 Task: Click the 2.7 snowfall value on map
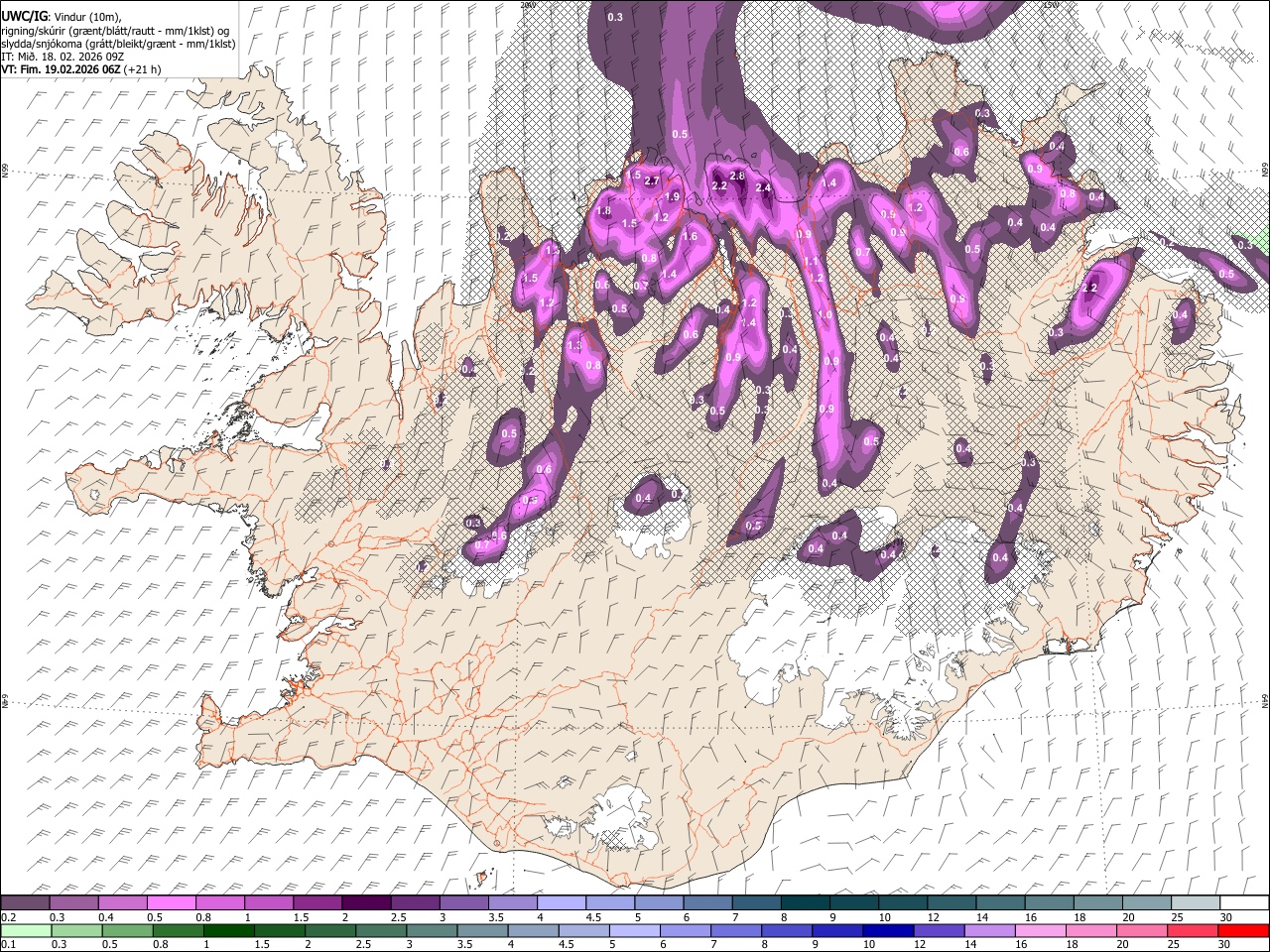pos(652,181)
